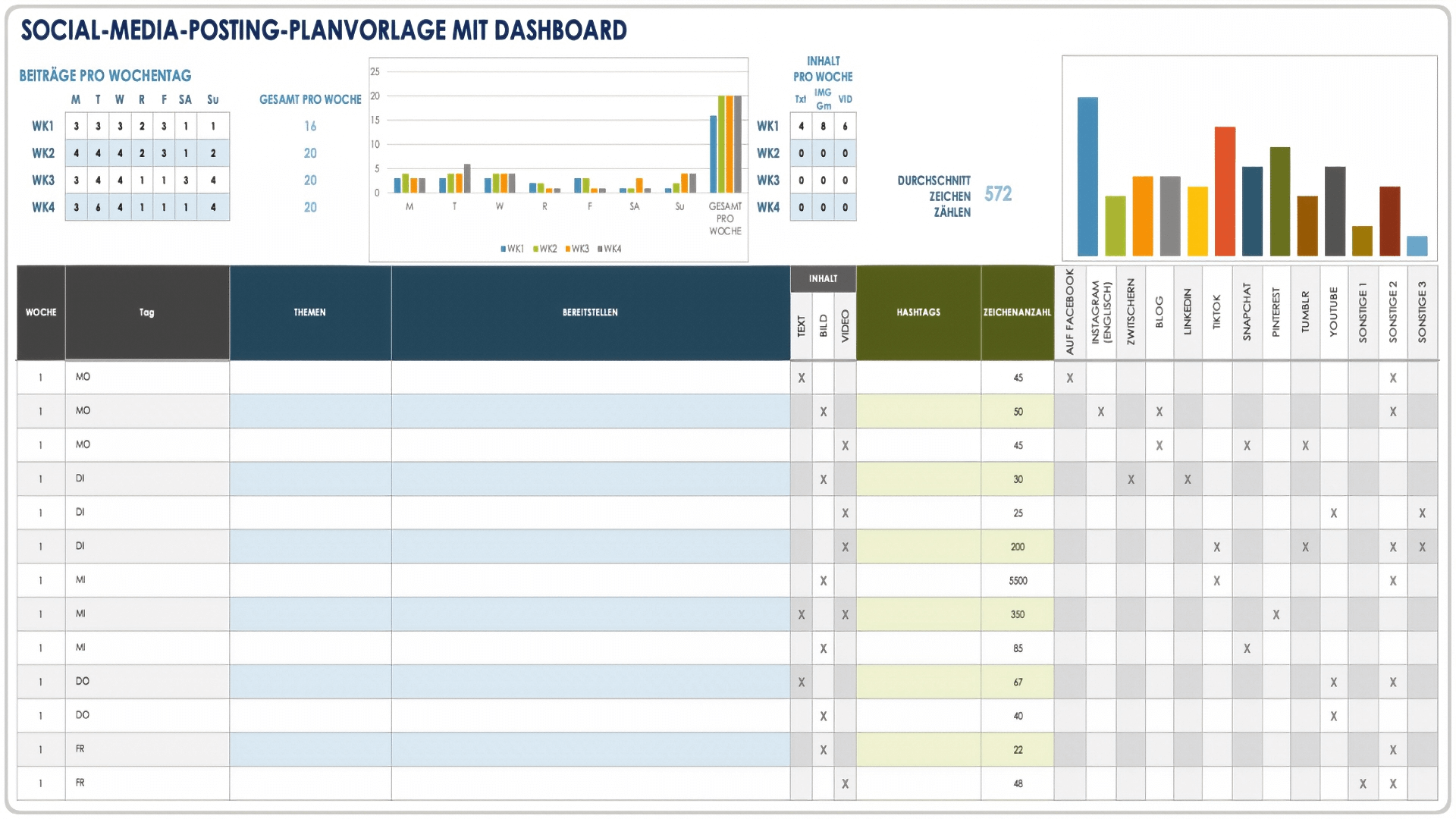Image resolution: width=1456 pixels, height=819 pixels.
Task: Click the average character count 572
Action: tap(998, 194)
